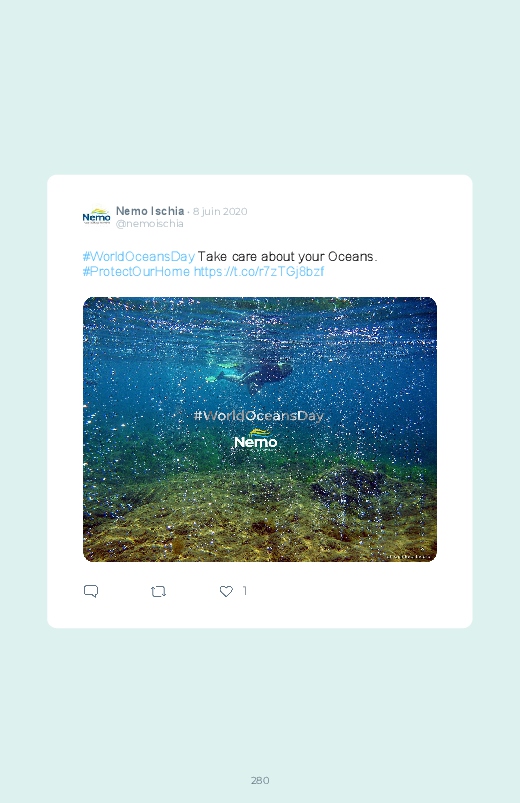Image resolution: width=520 pixels, height=803 pixels.
Task: Click the photo credit watermark in image corner
Action: coord(408,556)
